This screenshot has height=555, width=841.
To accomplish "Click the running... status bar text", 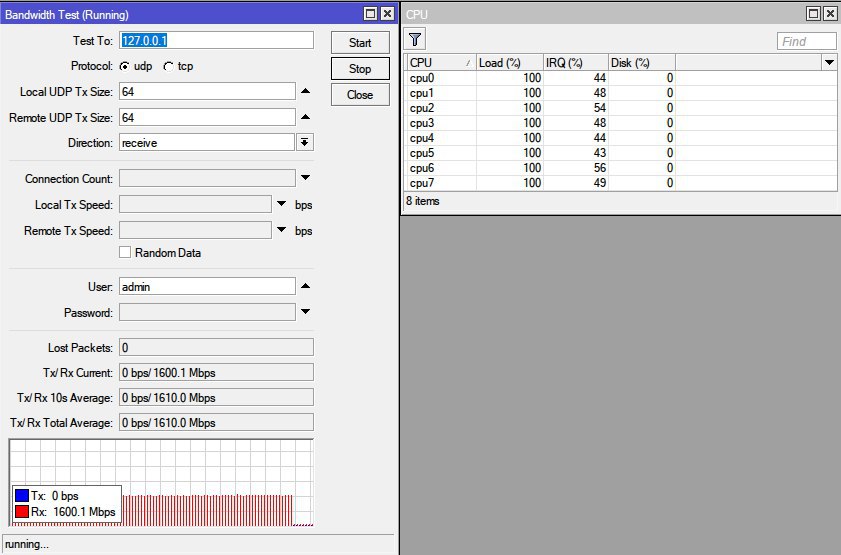I will [27, 544].
